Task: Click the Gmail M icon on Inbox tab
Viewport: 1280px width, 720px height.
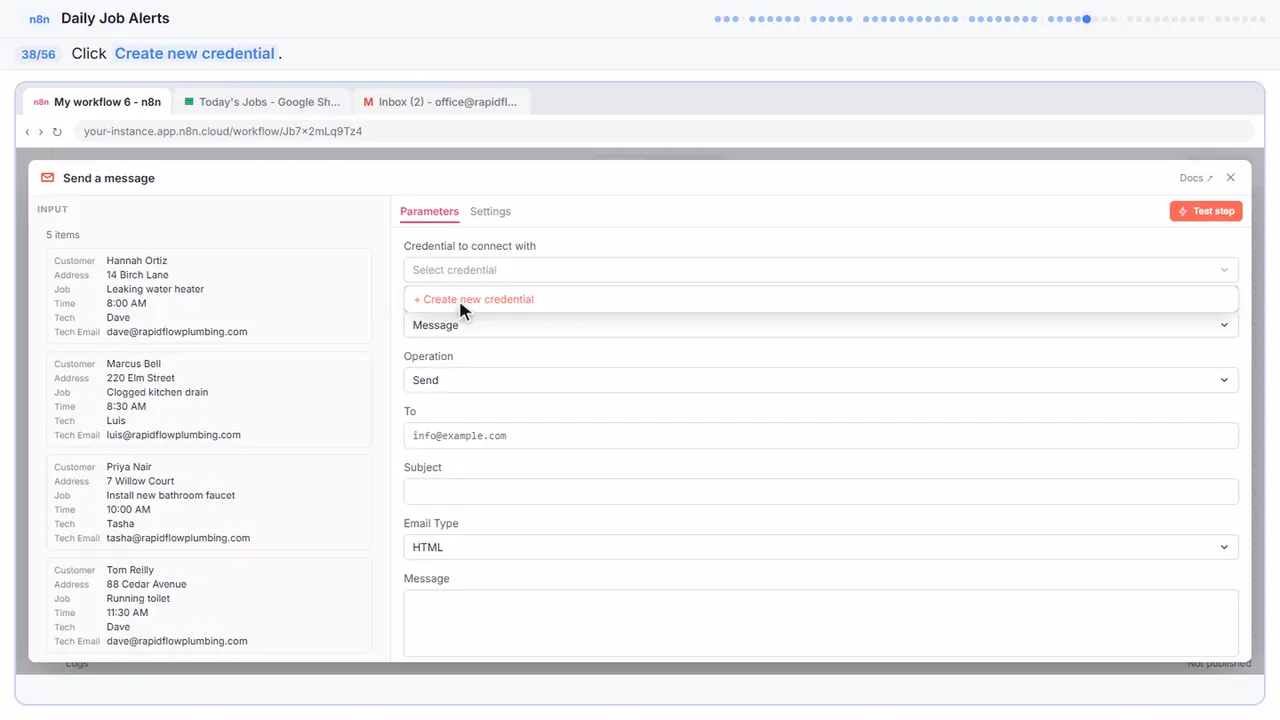Action: pyautogui.click(x=369, y=102)
